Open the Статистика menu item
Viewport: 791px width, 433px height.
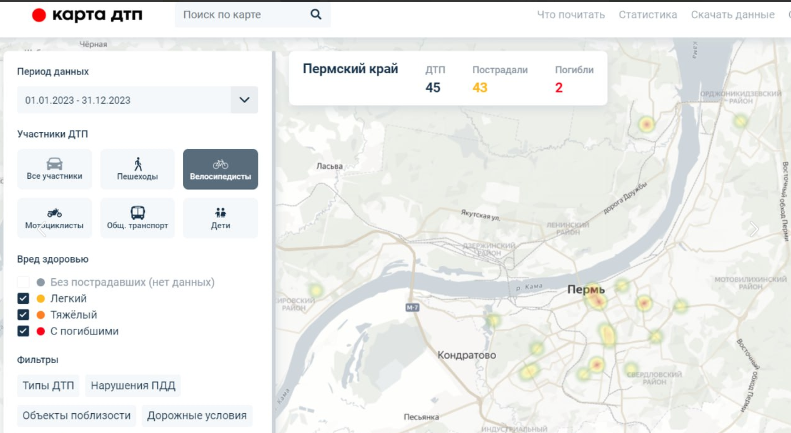tap(647, 15)
